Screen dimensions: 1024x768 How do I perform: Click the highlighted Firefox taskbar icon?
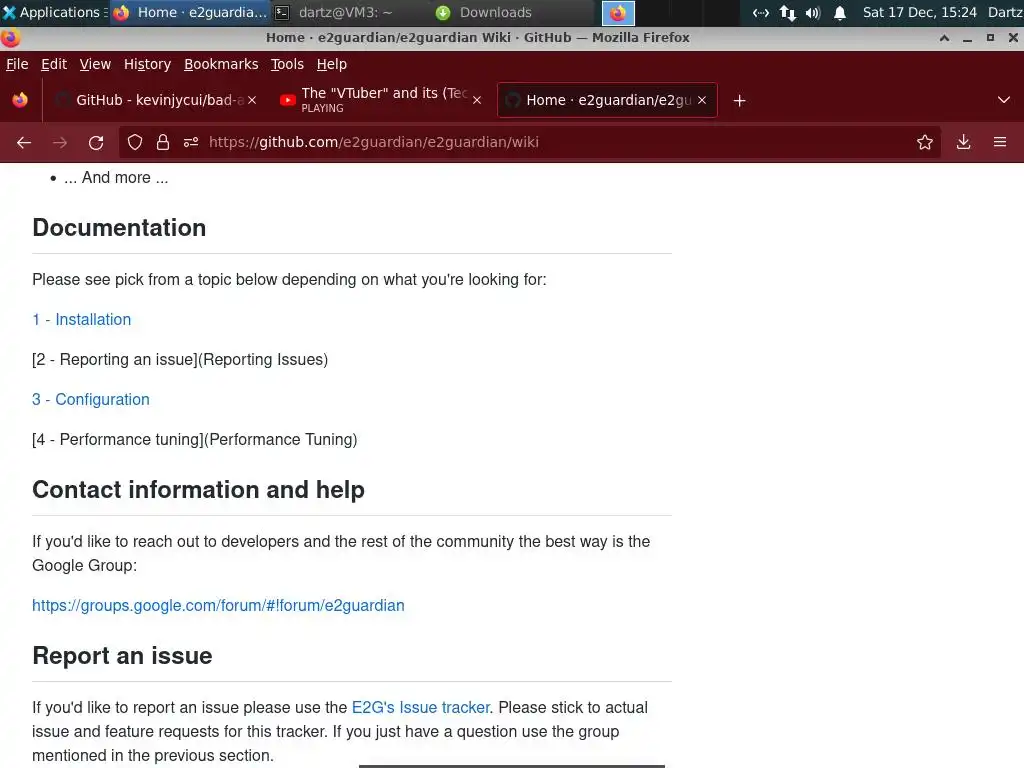tap(618, 13)
